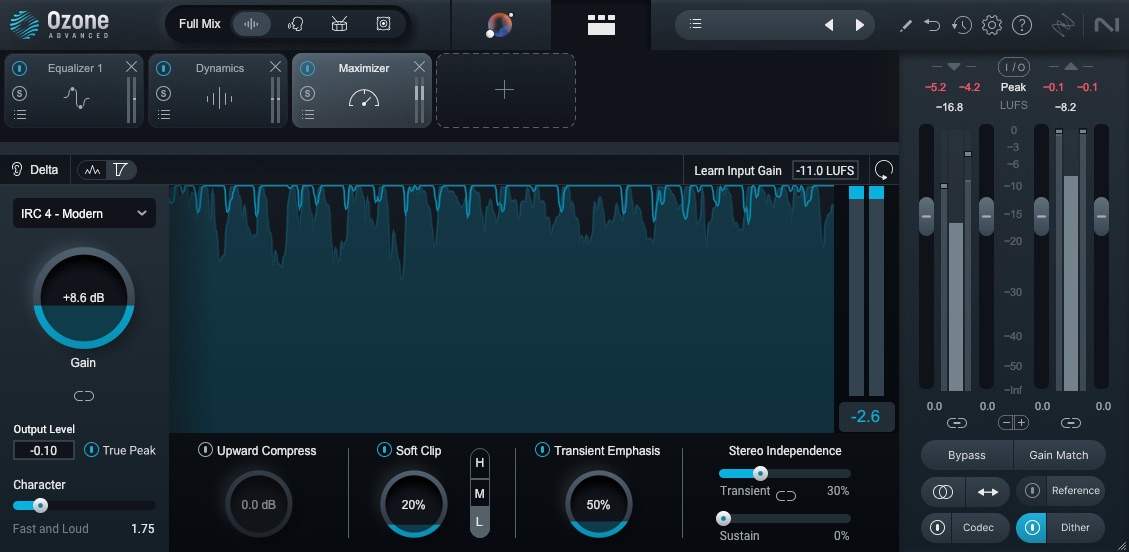This screenshot has height=552, width=1129.
Task: Set Soft Clip mode to H
Action: 480,463
